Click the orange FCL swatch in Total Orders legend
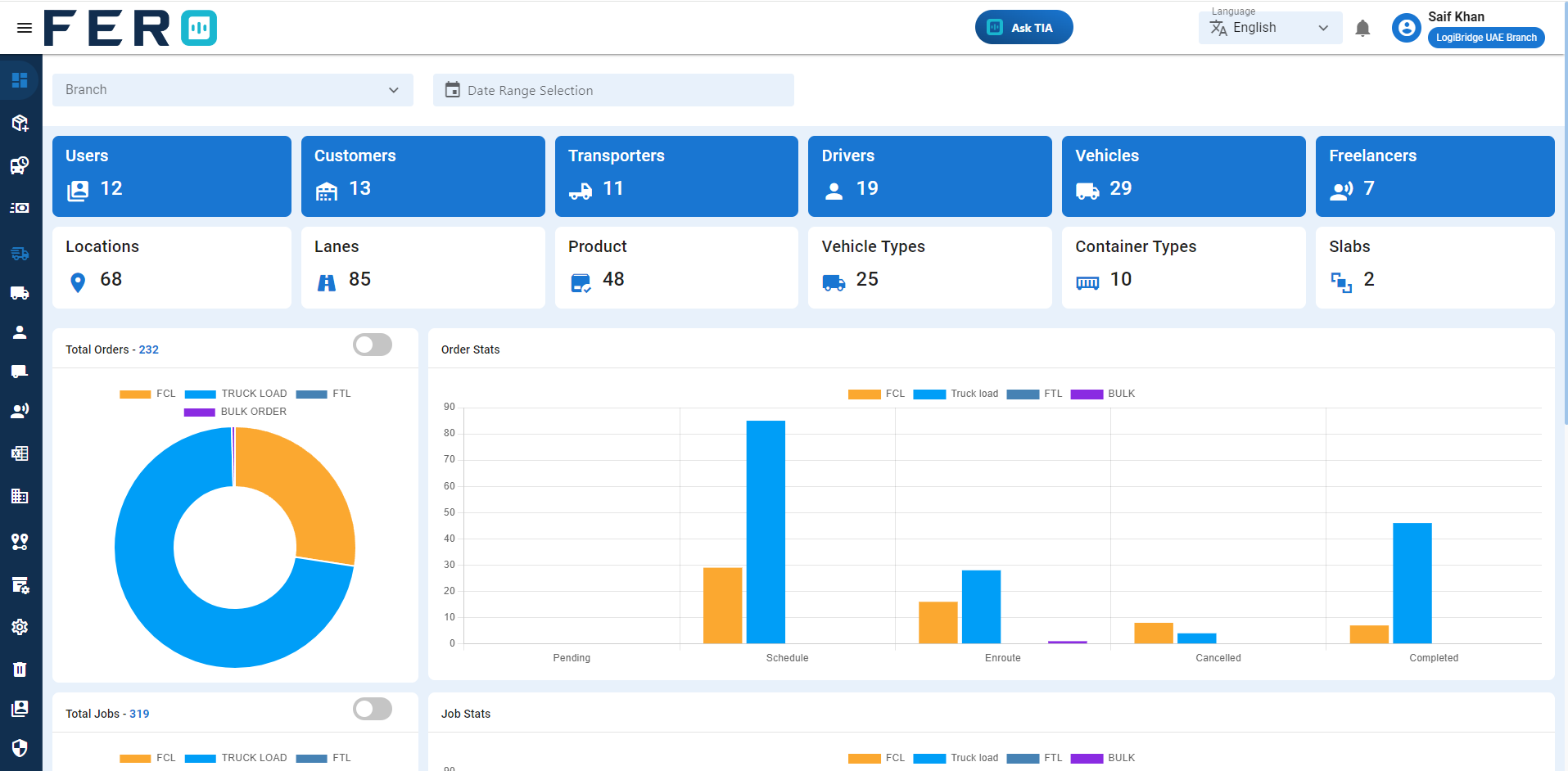The height and width of the screenshot is (771, 1568). (x=135, y=395)
